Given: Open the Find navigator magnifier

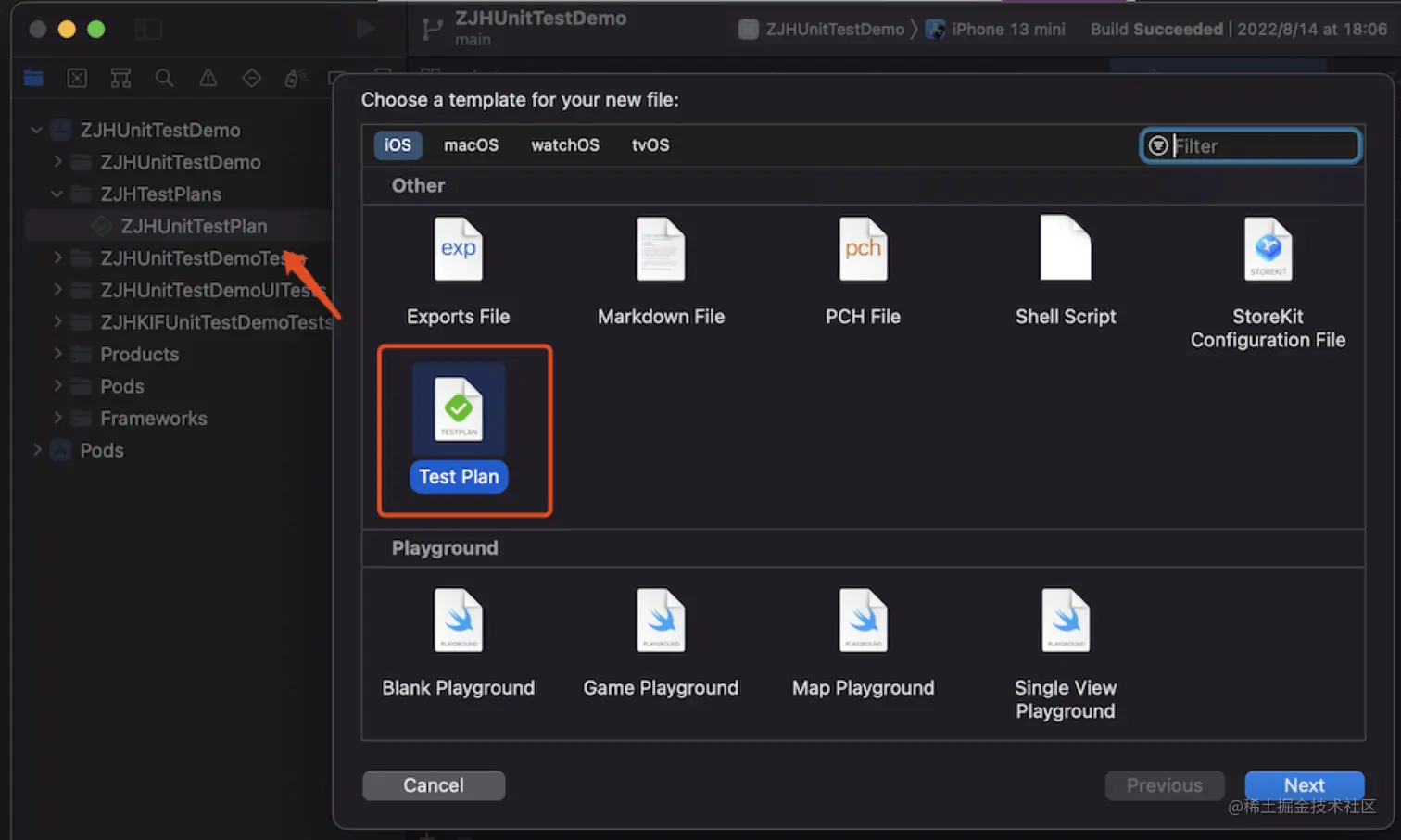Looking at the screenshot, I should [x=164, y=78].
